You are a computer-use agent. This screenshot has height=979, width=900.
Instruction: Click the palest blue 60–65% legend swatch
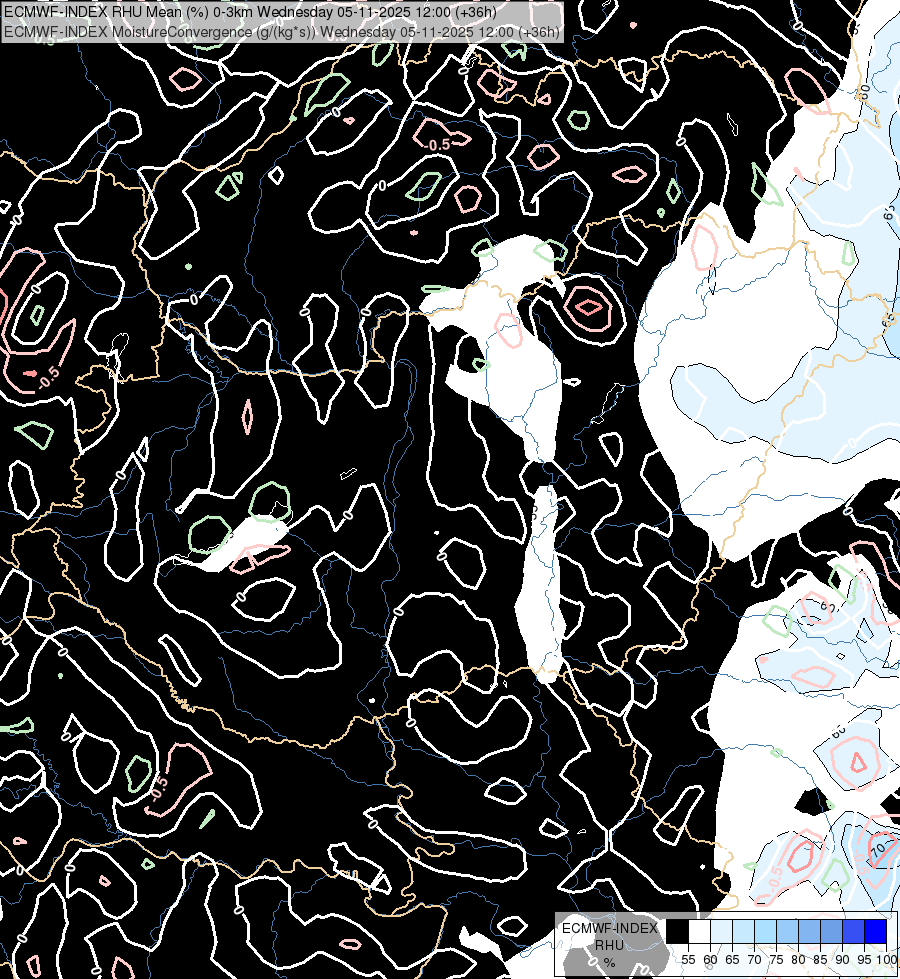coord(721,931)
